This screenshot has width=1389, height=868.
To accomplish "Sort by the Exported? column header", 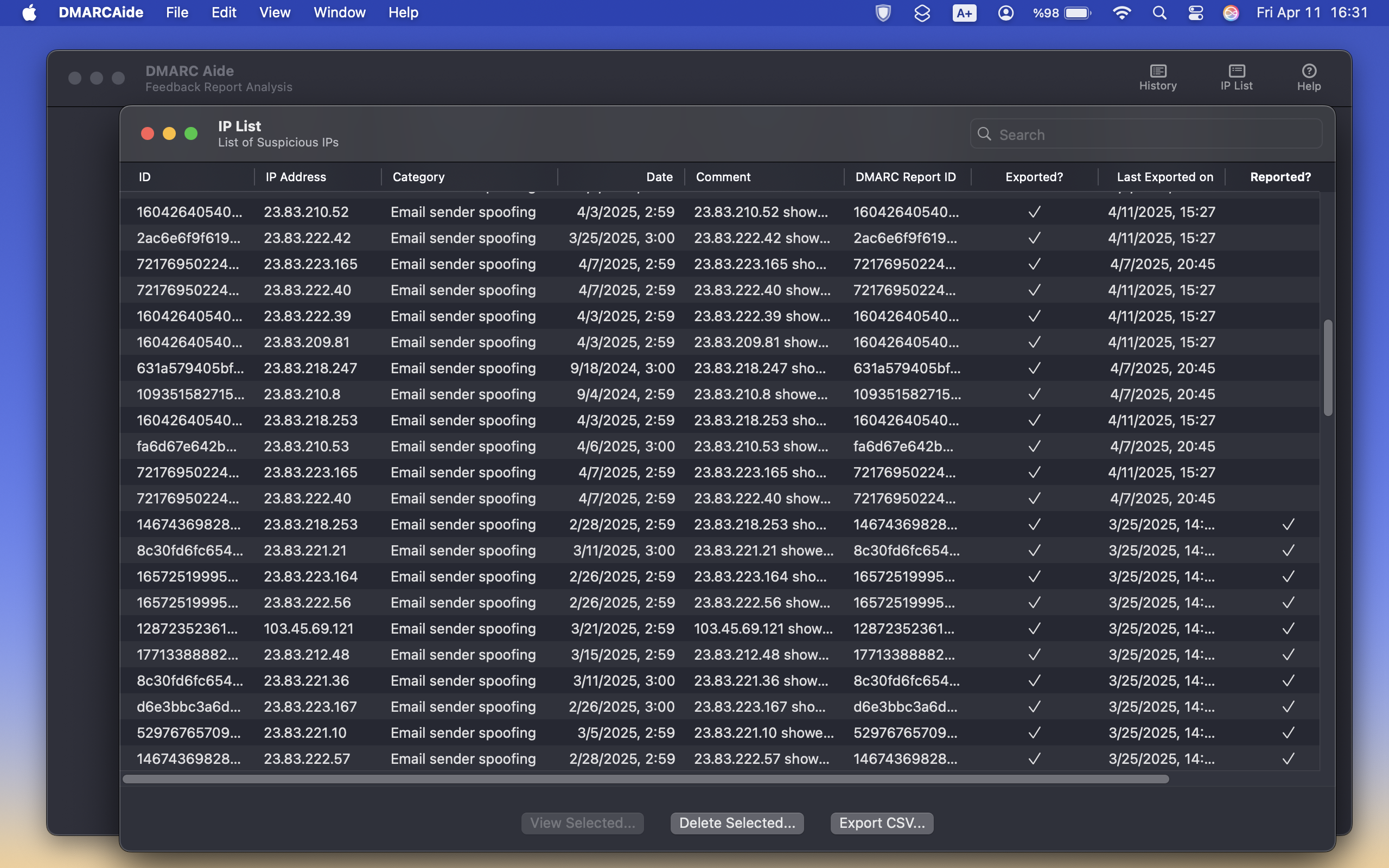I will [1034, 177].
